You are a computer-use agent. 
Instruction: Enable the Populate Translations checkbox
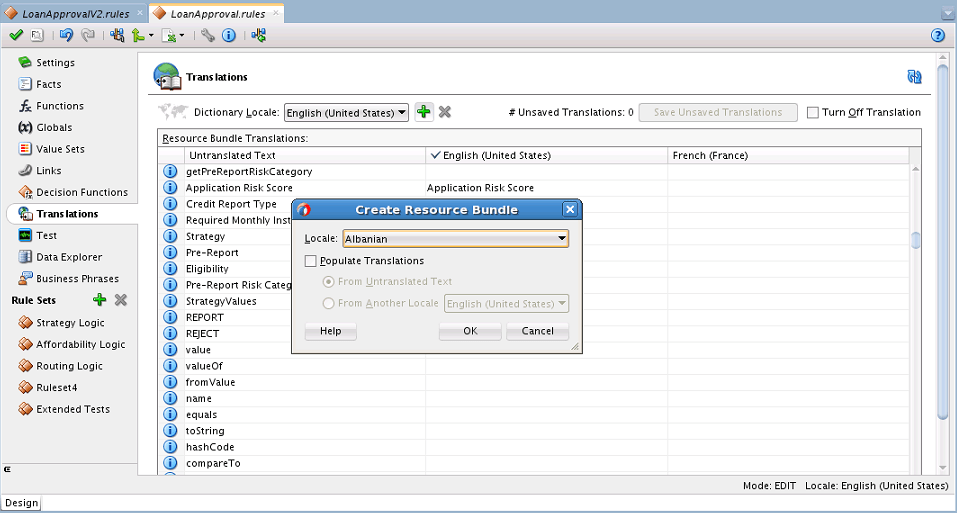coord(311,261)
